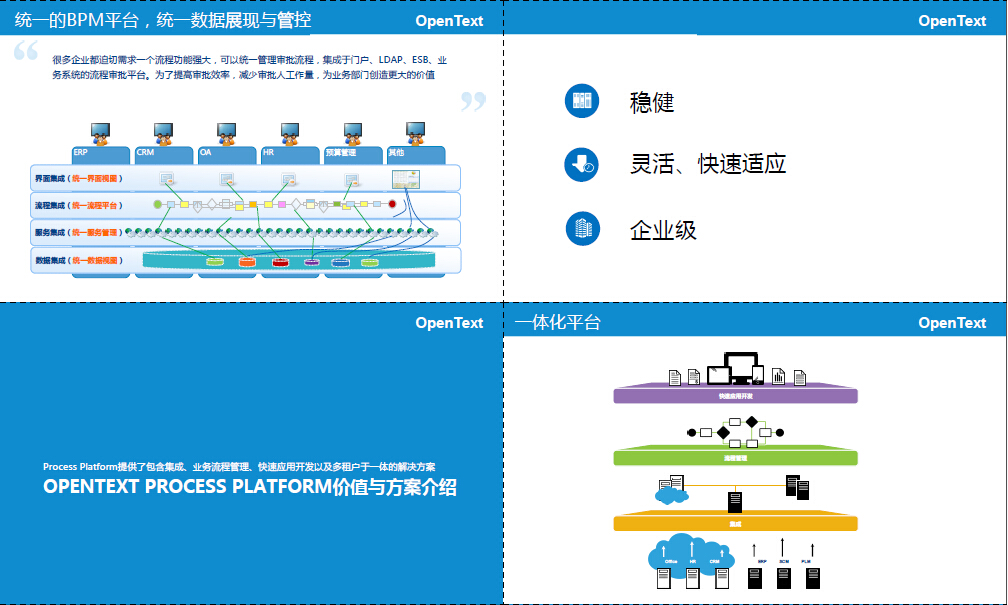Select the ERP column header tab
The width and height of the screenshot is (1008, 605).
pyautogui.click(x=100, y=155)
